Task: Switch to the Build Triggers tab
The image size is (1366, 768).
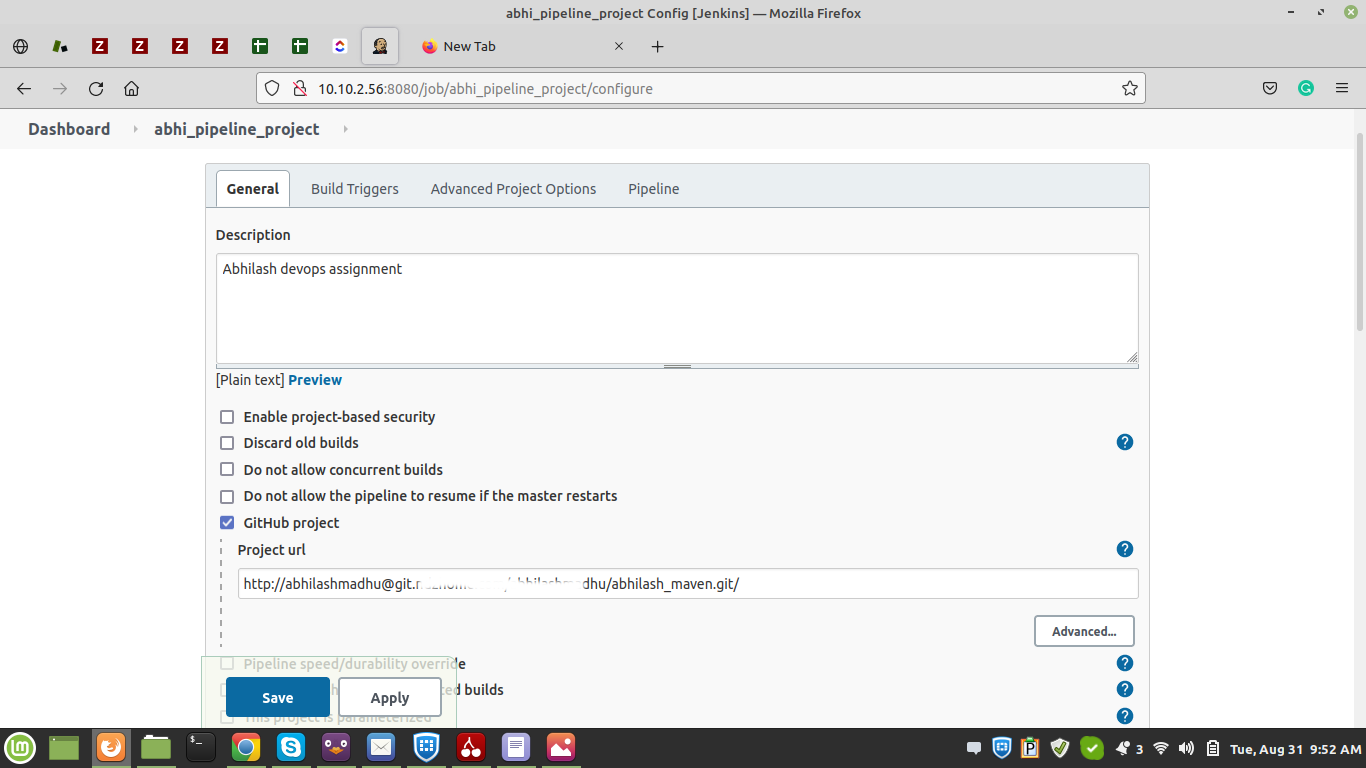Action: [x=355, y=188]
